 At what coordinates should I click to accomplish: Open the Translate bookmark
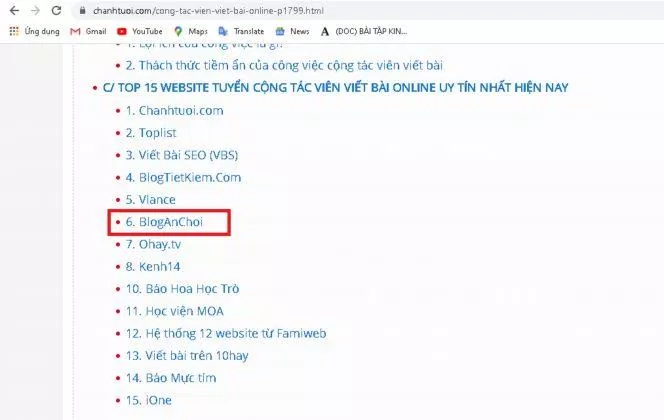pos(241,31)
